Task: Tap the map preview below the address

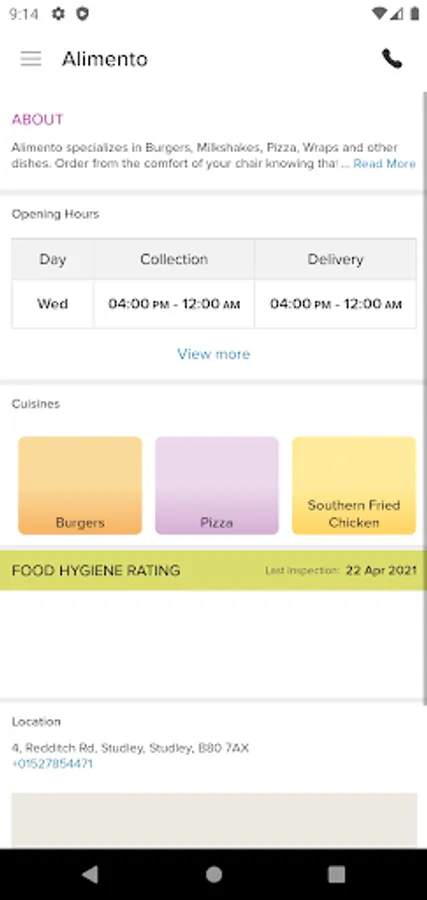Action: [x=214, y=821]
